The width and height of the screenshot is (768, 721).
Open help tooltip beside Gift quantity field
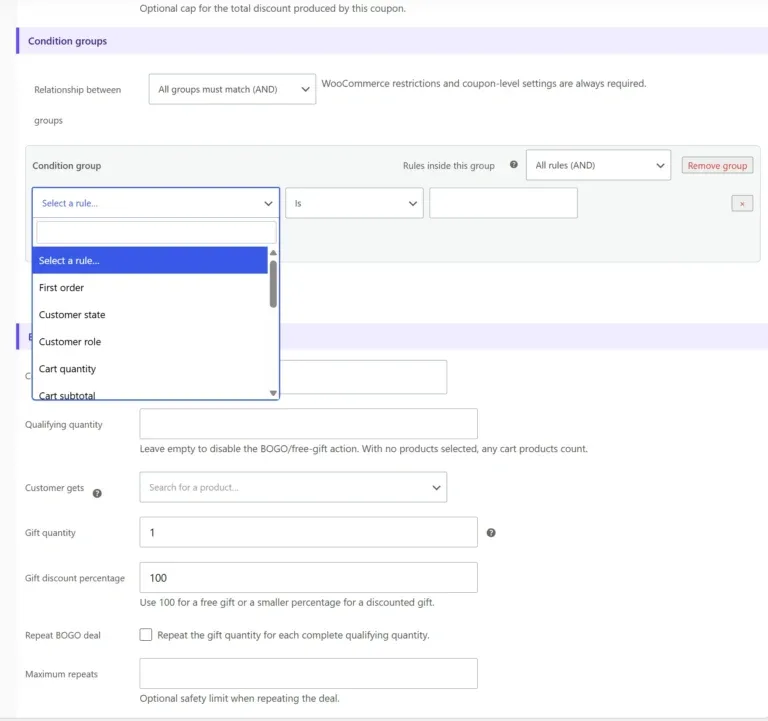point(491,532)
